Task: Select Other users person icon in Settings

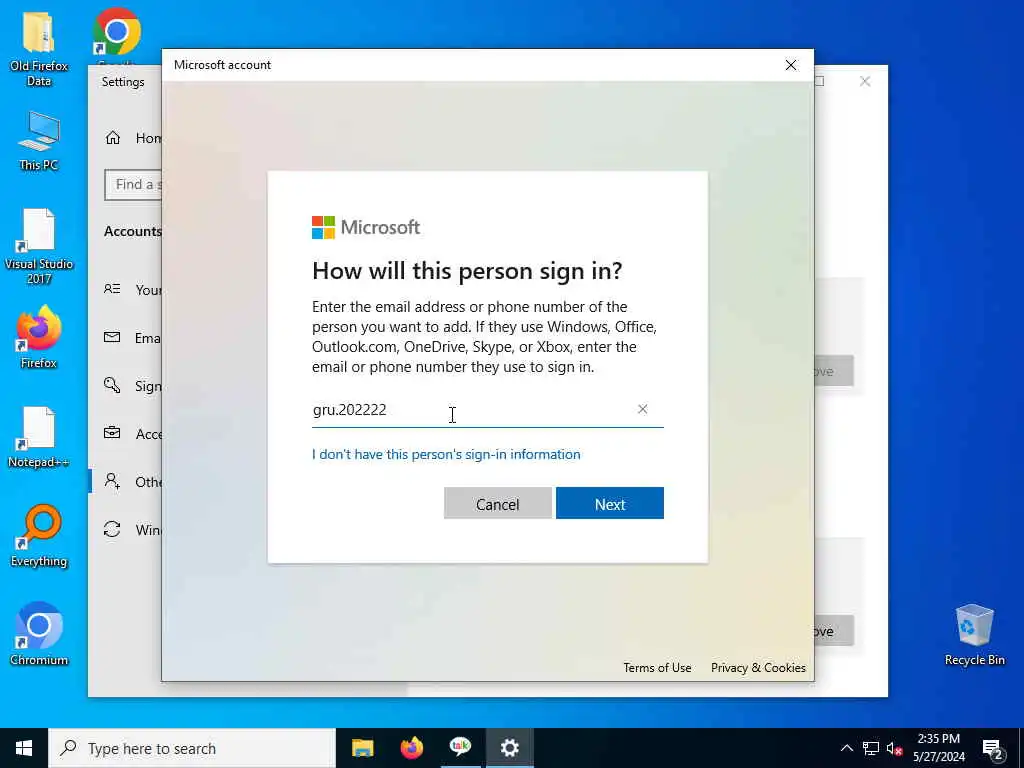Action: 112,481
